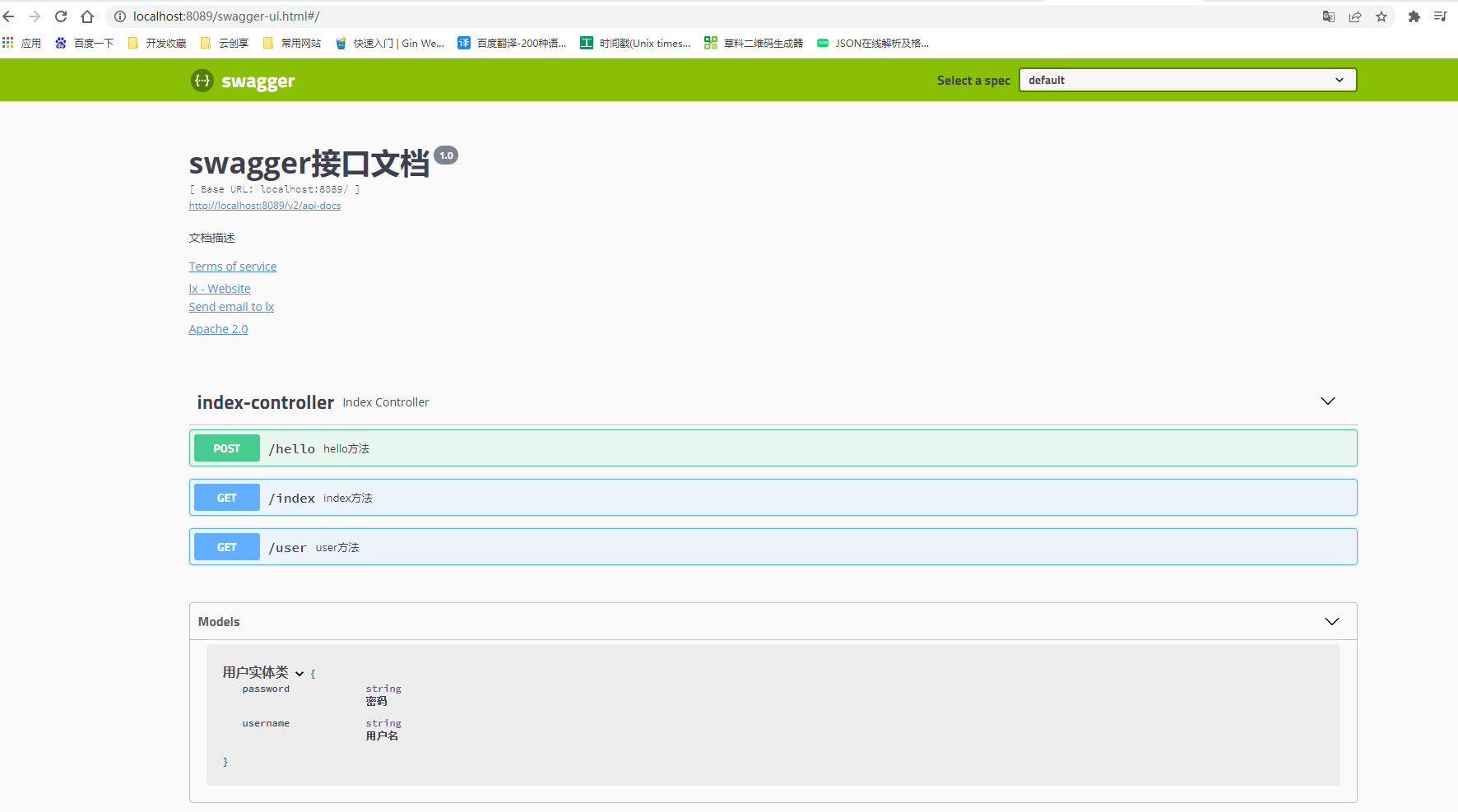Image resolution: width=1458 pixels, height=812 pixels.
Task: Open the http://localhost:8089/v2/api-docs link
Action: pyautogui.click(x=264, y=205)
